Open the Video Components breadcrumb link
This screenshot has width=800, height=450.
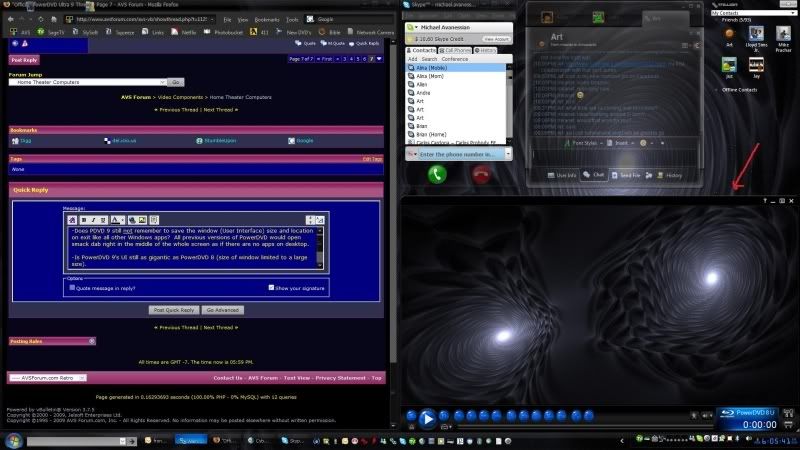click(180, 97)
